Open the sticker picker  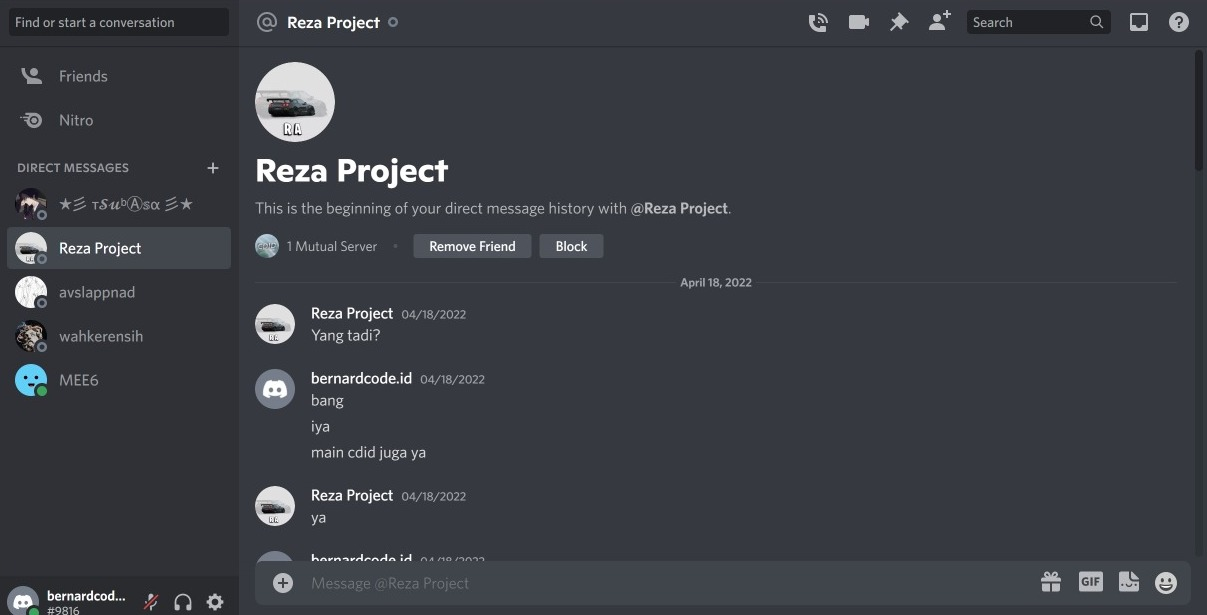1128,582
